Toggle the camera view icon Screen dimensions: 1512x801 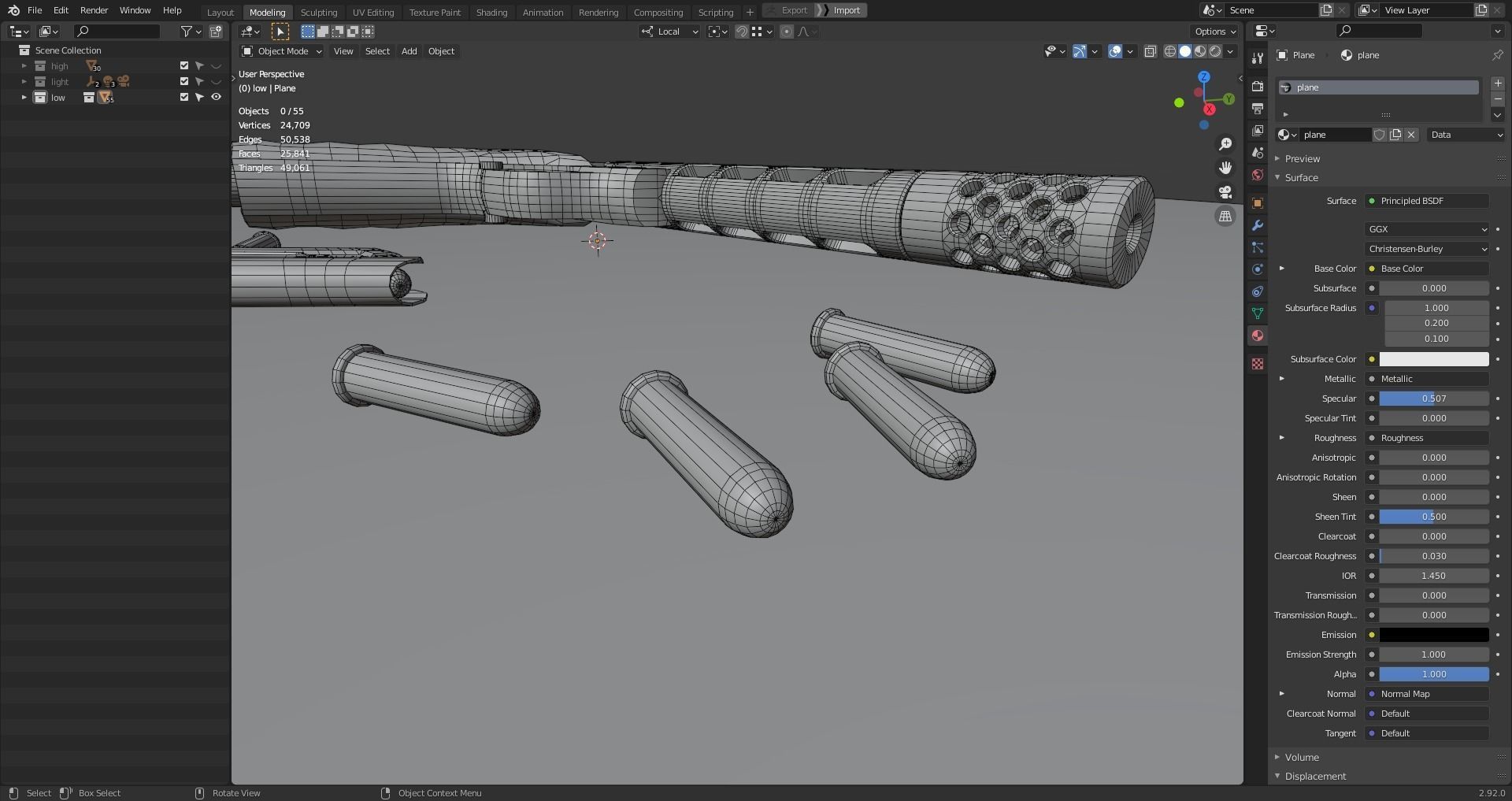1225,192
